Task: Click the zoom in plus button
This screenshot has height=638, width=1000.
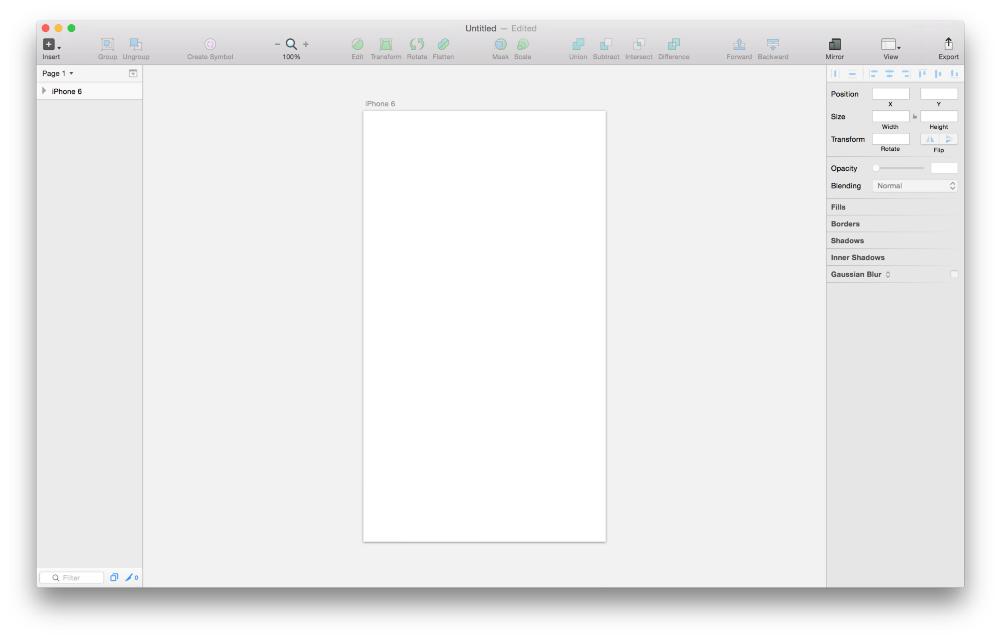Action: [x=306, y=44]
